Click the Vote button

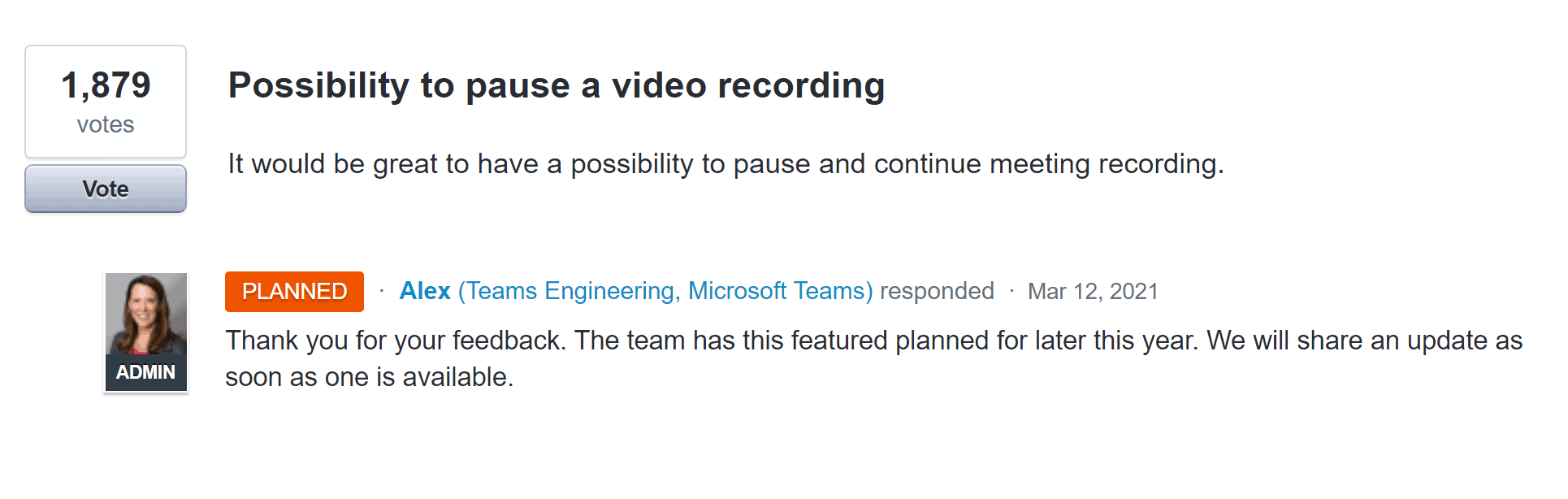point(106,189)
